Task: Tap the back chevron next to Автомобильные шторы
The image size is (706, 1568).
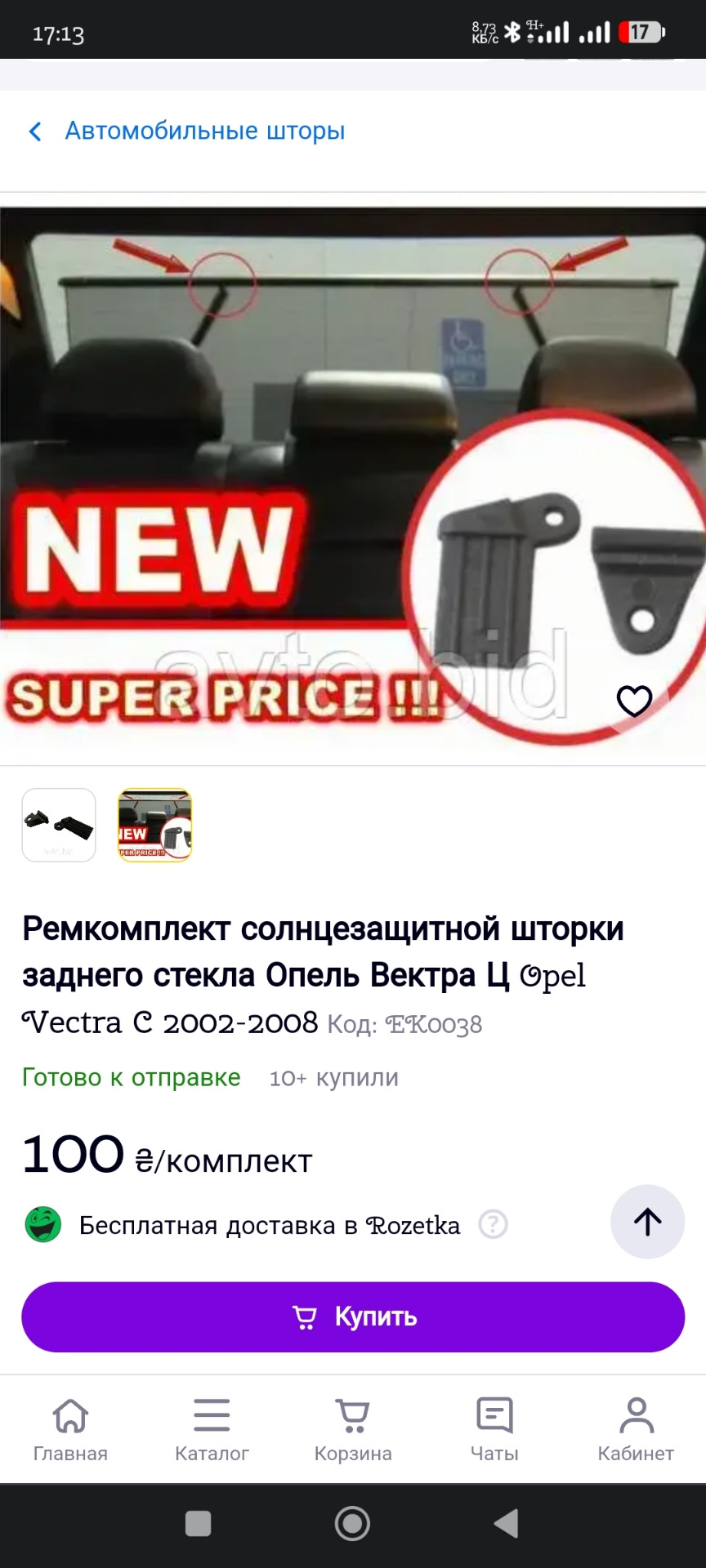Action: point(35,131)
